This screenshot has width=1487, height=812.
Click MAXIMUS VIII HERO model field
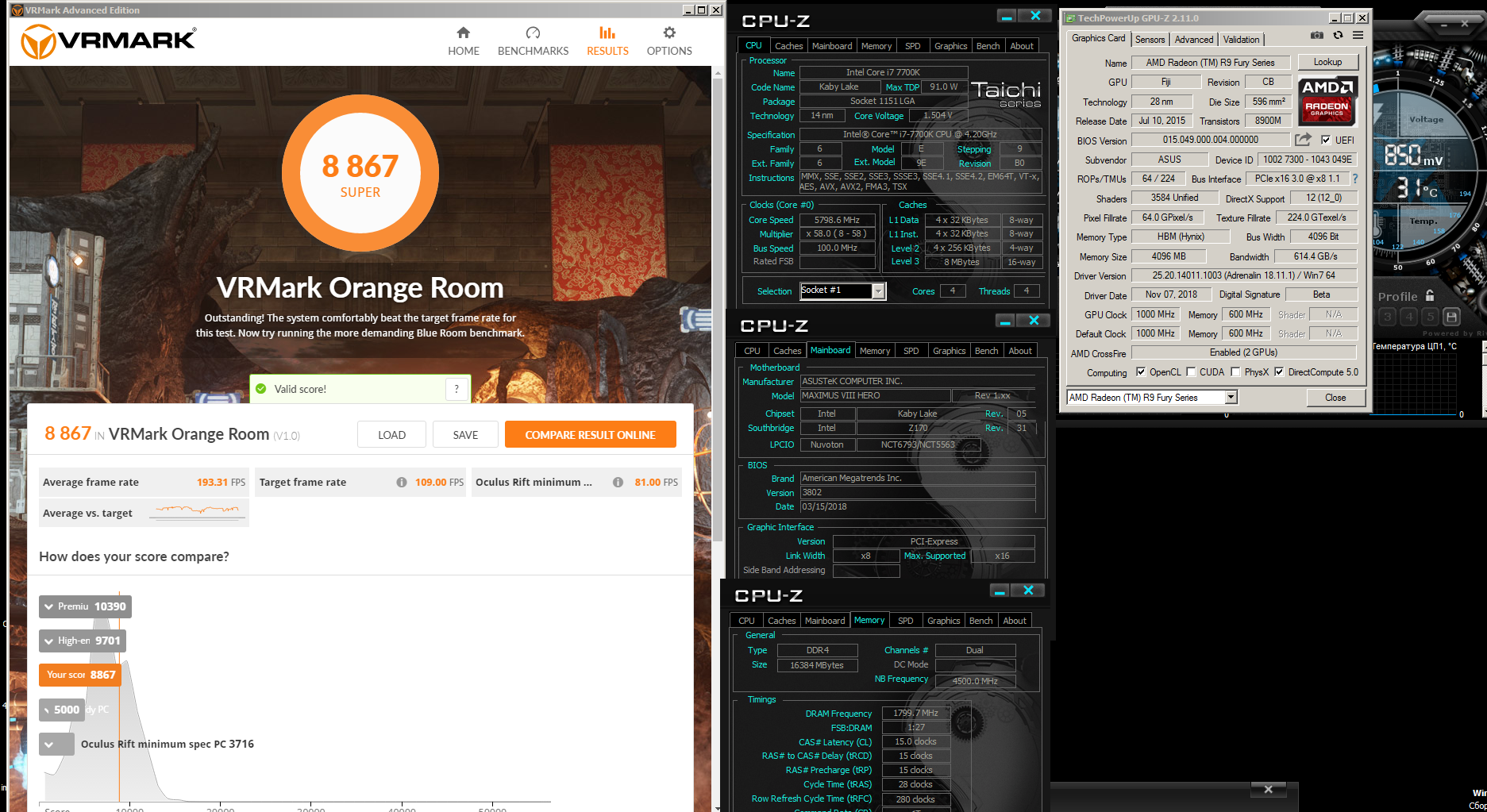click(875, 395)
